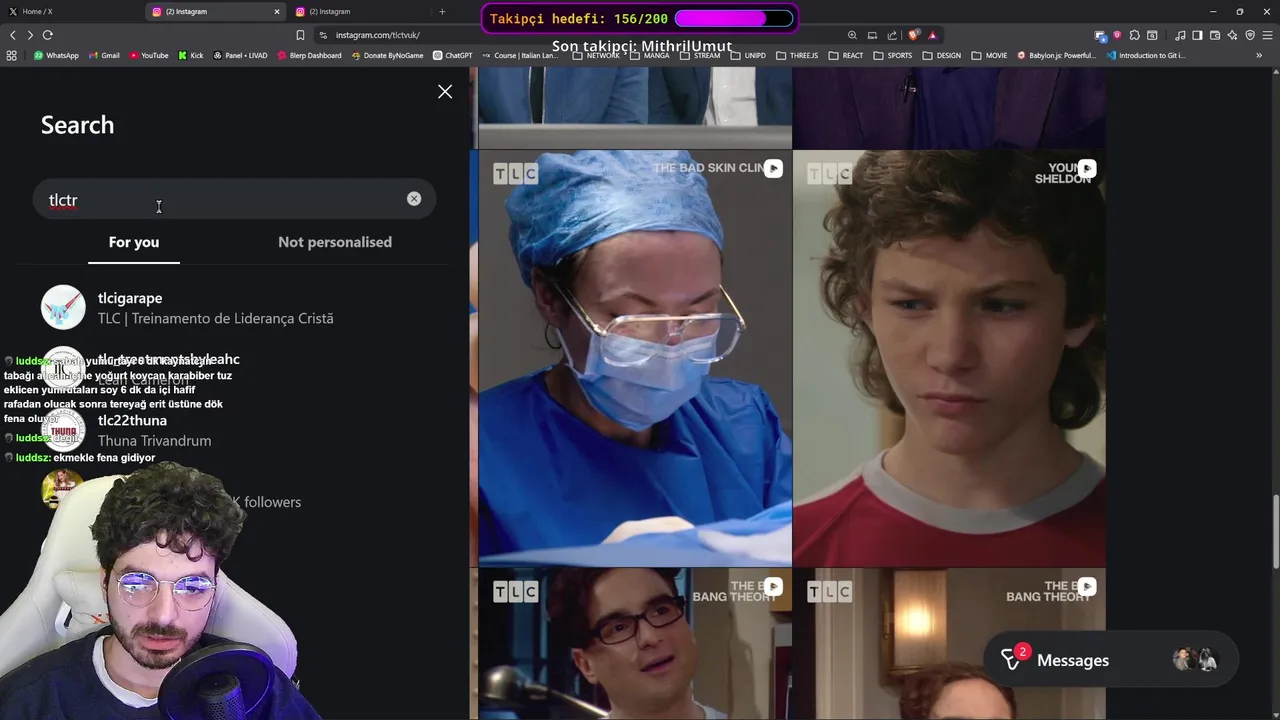Expand the REACT bookmarks folder
The image size is (1280, 720).
pyautogui.click(x=846, y=55)
